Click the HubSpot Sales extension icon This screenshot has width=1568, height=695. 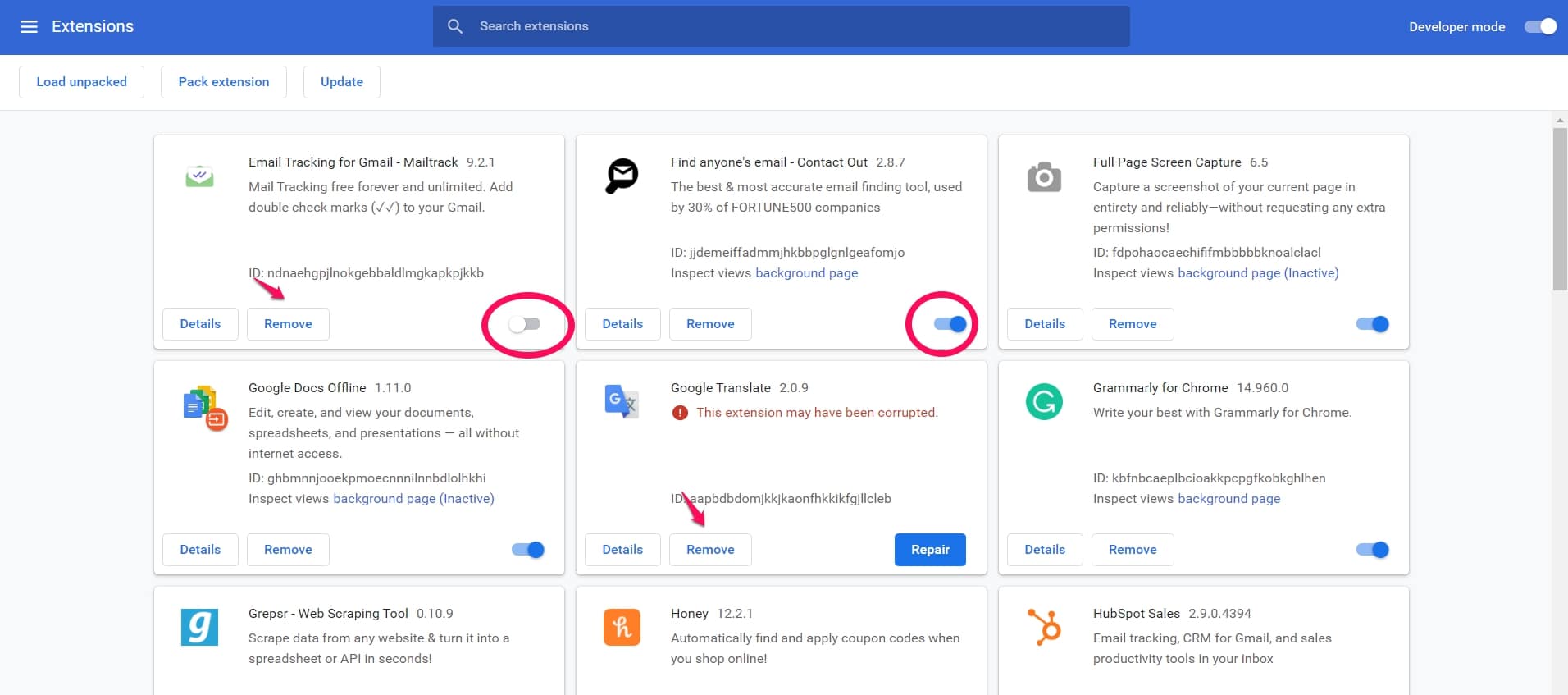(x=1044, y=627)
